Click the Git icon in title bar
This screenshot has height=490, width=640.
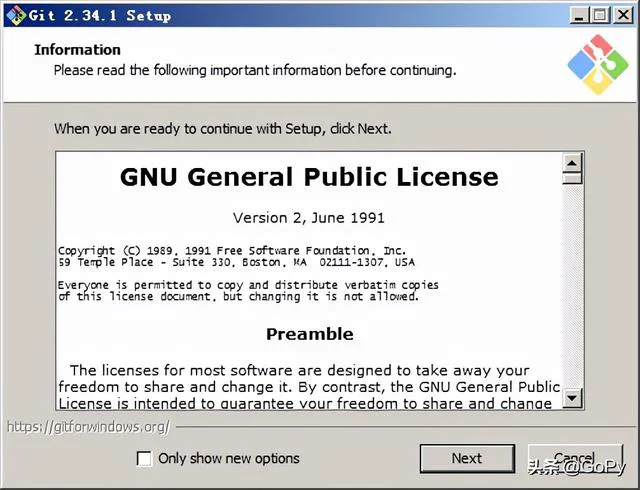(16, 16)
